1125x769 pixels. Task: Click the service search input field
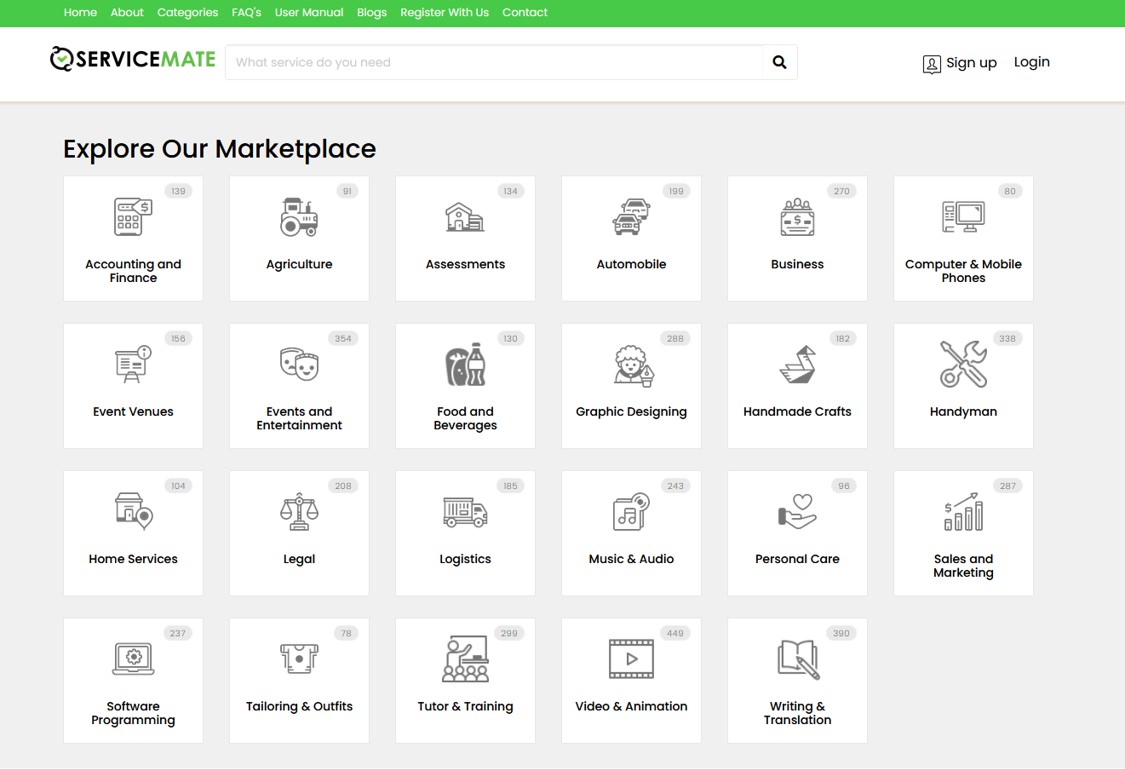[490, 61]
